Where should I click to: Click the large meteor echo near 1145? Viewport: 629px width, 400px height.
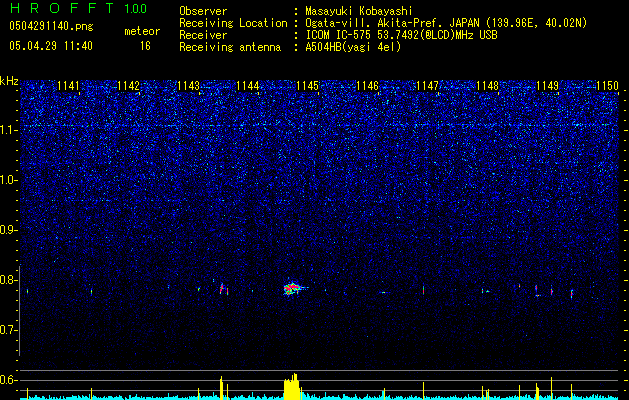click(293, 288)
